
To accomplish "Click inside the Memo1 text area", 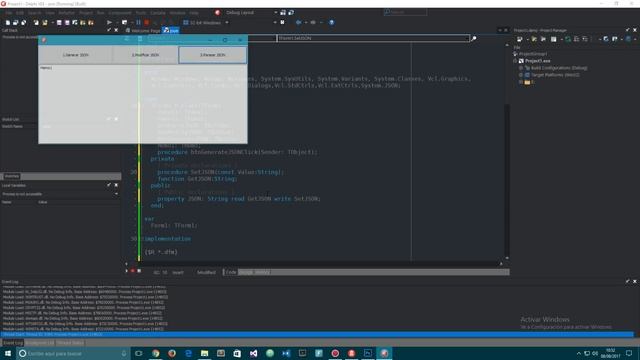I will [x=143, y=104].
